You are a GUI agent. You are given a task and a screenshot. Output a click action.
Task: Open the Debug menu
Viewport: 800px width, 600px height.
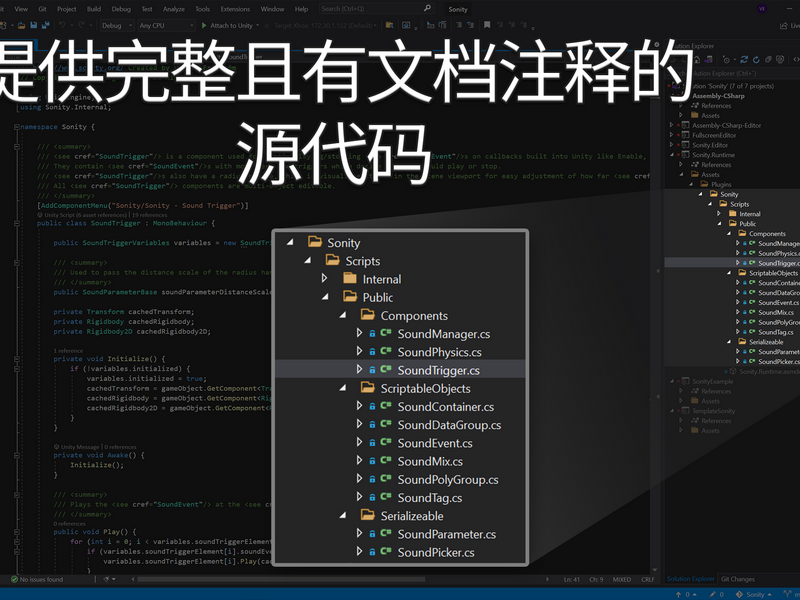pos(121,9)
